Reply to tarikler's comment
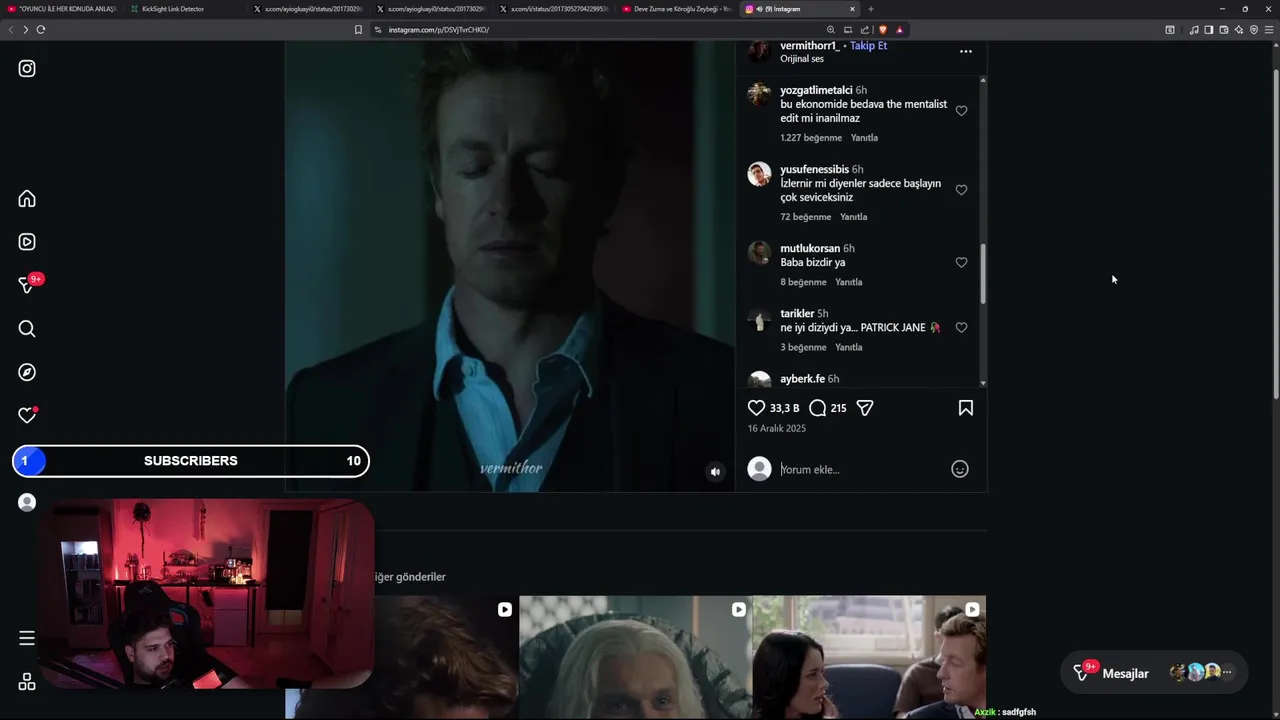The height and width of the screenshot is (720, 1280). pos(848,347)
